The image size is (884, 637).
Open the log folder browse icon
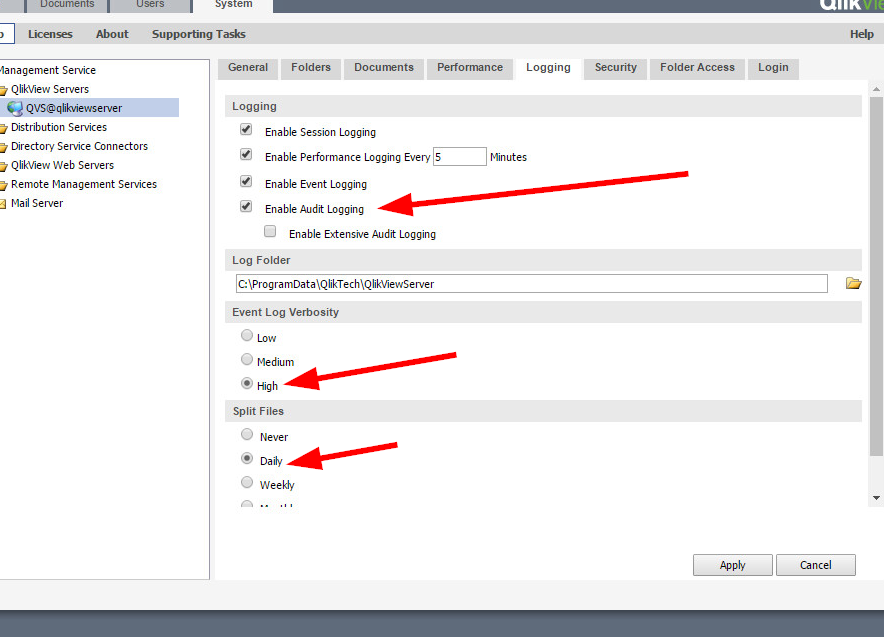pos(854,283)
